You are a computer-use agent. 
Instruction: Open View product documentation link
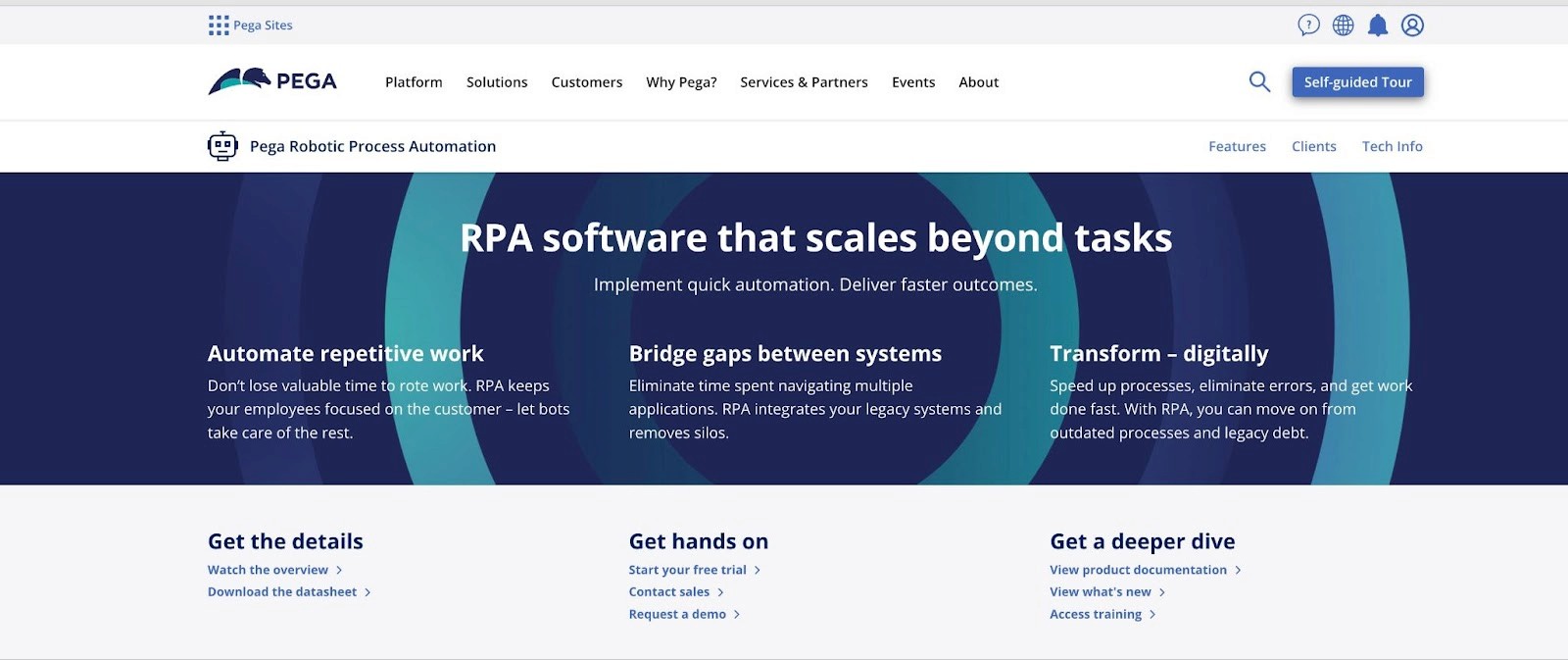point(1138,570)
